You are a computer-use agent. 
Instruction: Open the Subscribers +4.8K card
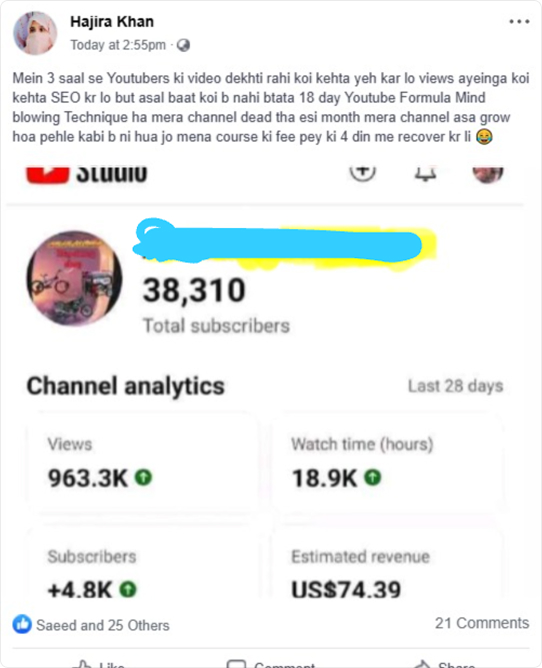point(143,562)
